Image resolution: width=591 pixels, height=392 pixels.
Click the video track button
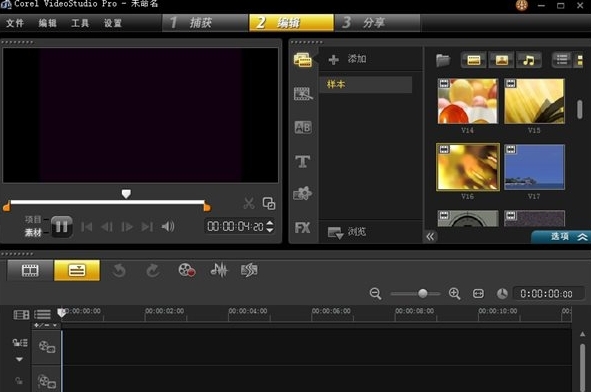[47, 346]
